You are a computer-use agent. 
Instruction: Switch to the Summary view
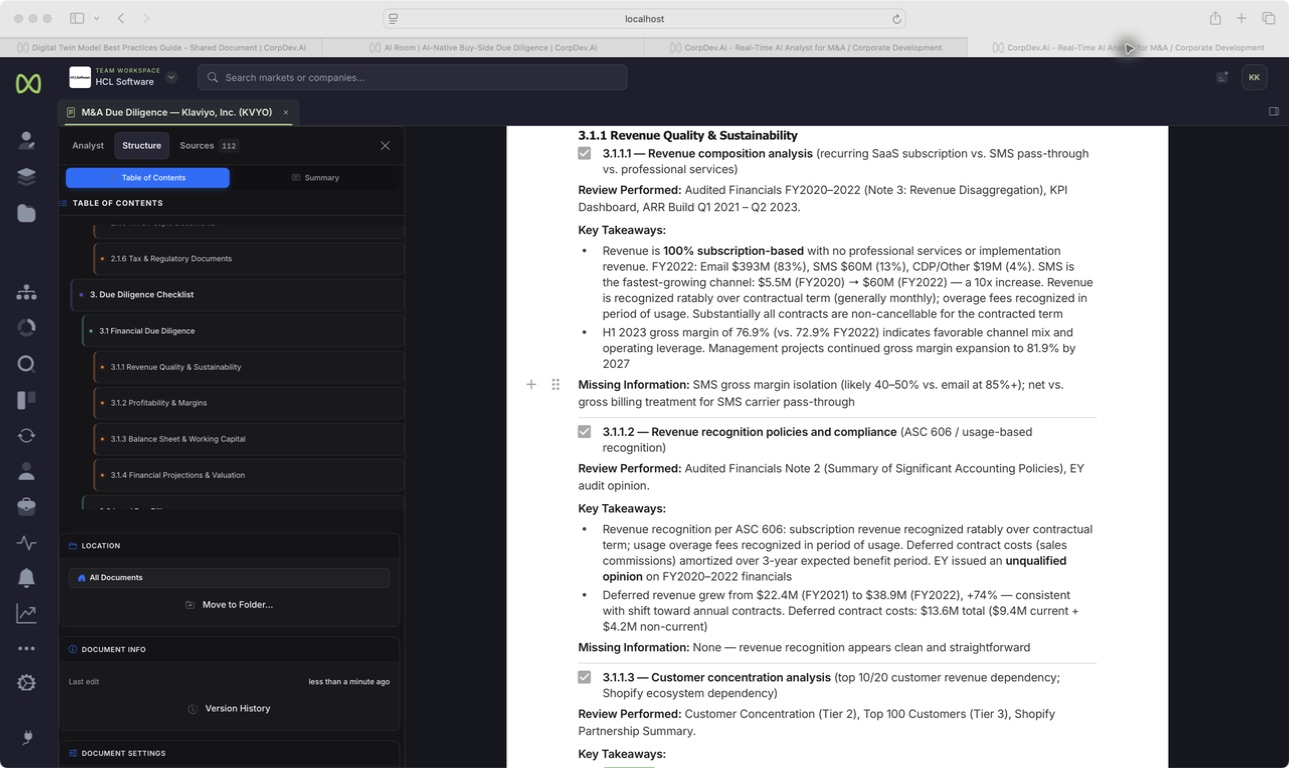(315, 178)
